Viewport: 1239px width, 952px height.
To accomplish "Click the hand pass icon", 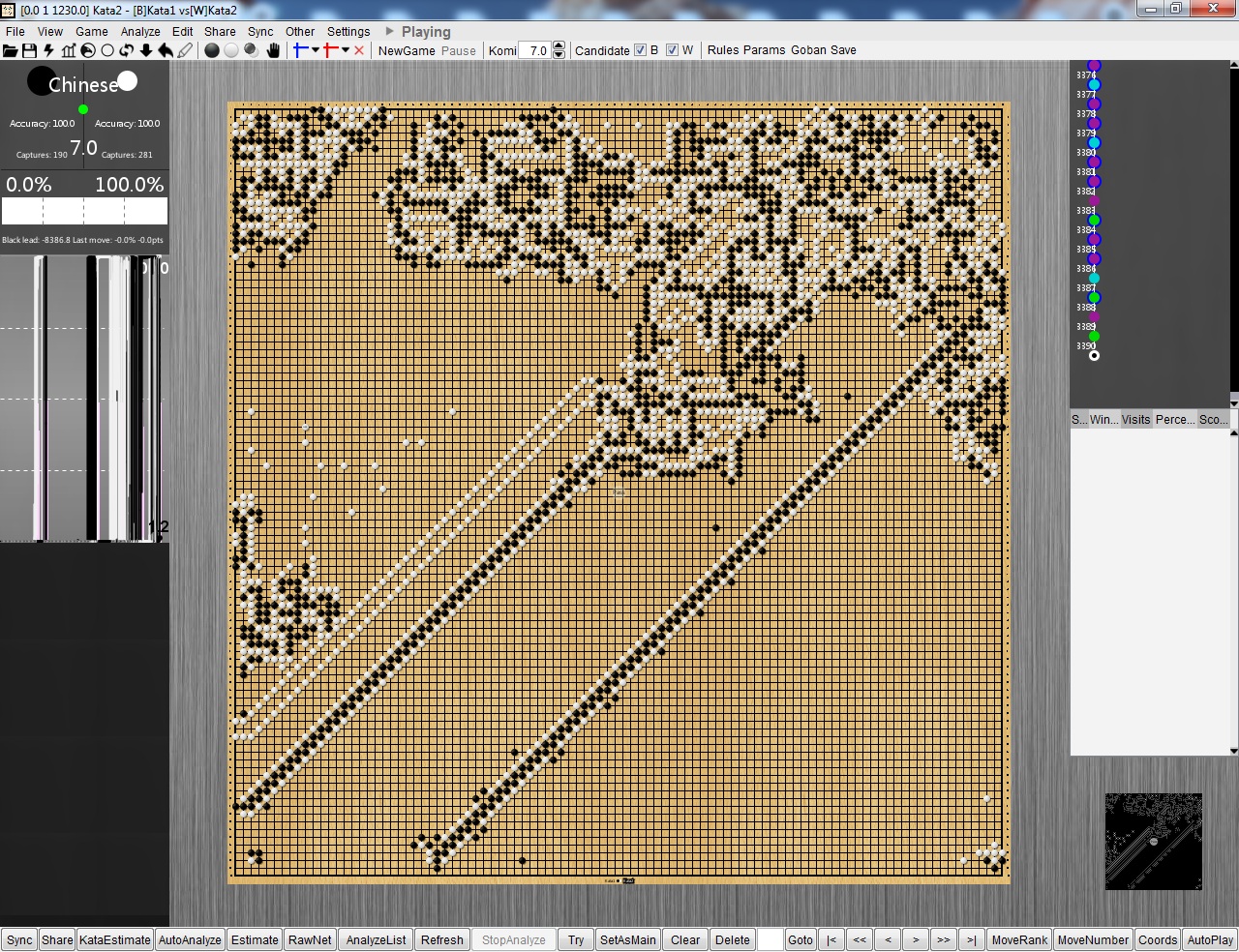I will click(x=273, y=50).
